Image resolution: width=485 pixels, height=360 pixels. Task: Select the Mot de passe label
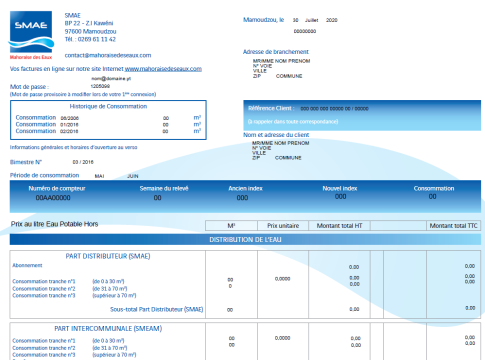tap(29, 87)
